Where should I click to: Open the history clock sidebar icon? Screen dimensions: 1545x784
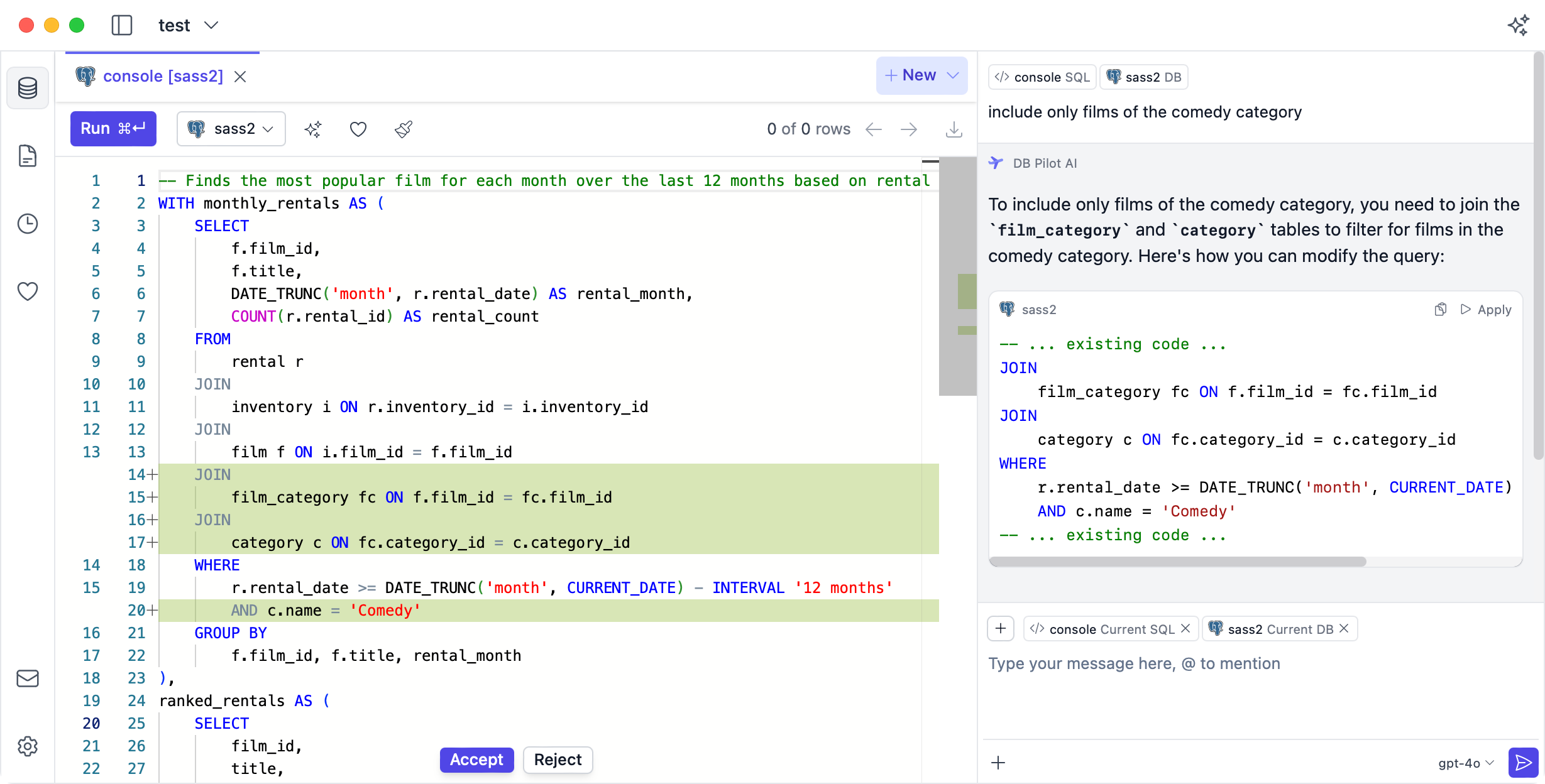coord(28,224)
